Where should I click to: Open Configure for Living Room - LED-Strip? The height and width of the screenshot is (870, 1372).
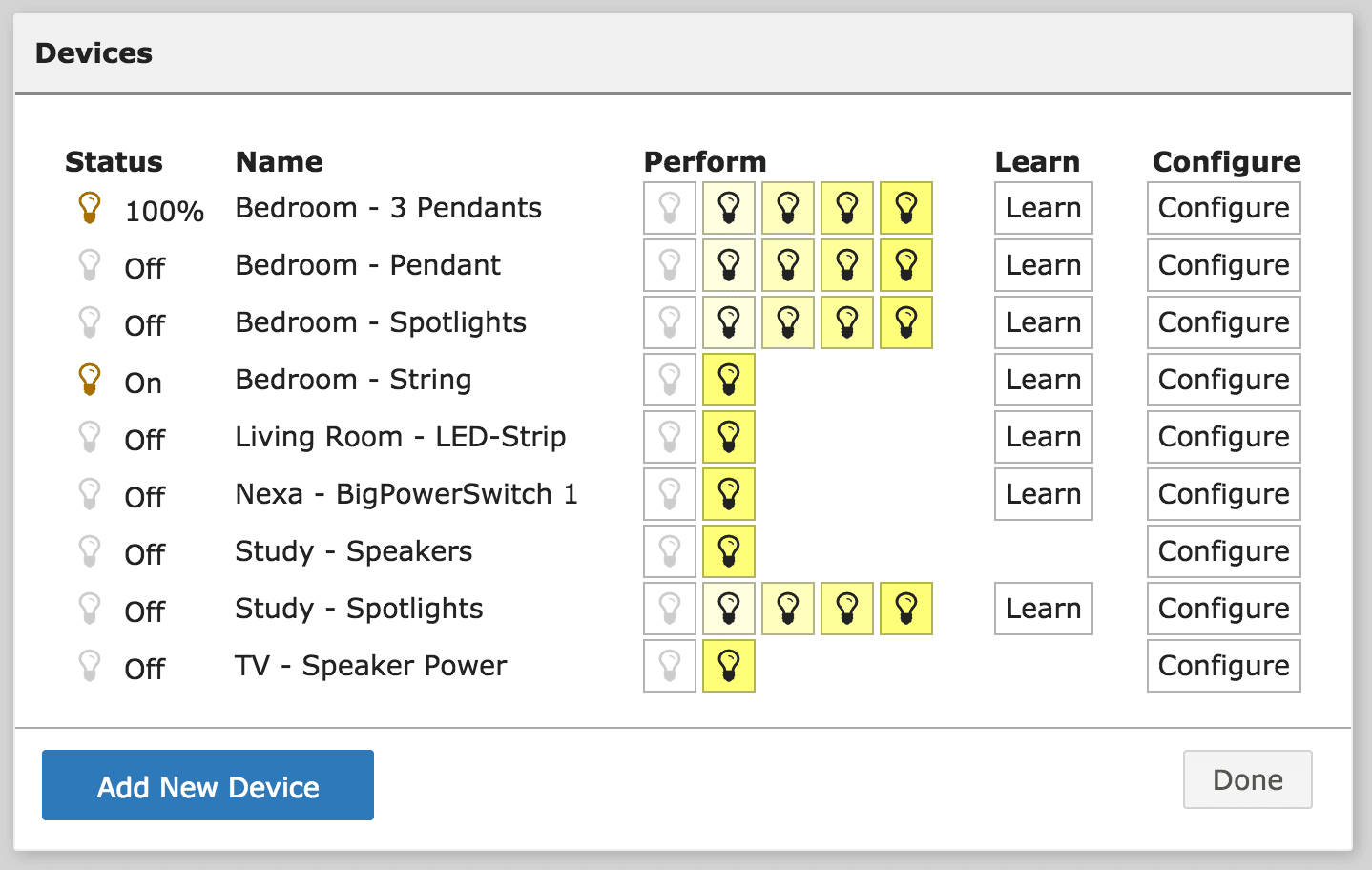point(1223,437)
